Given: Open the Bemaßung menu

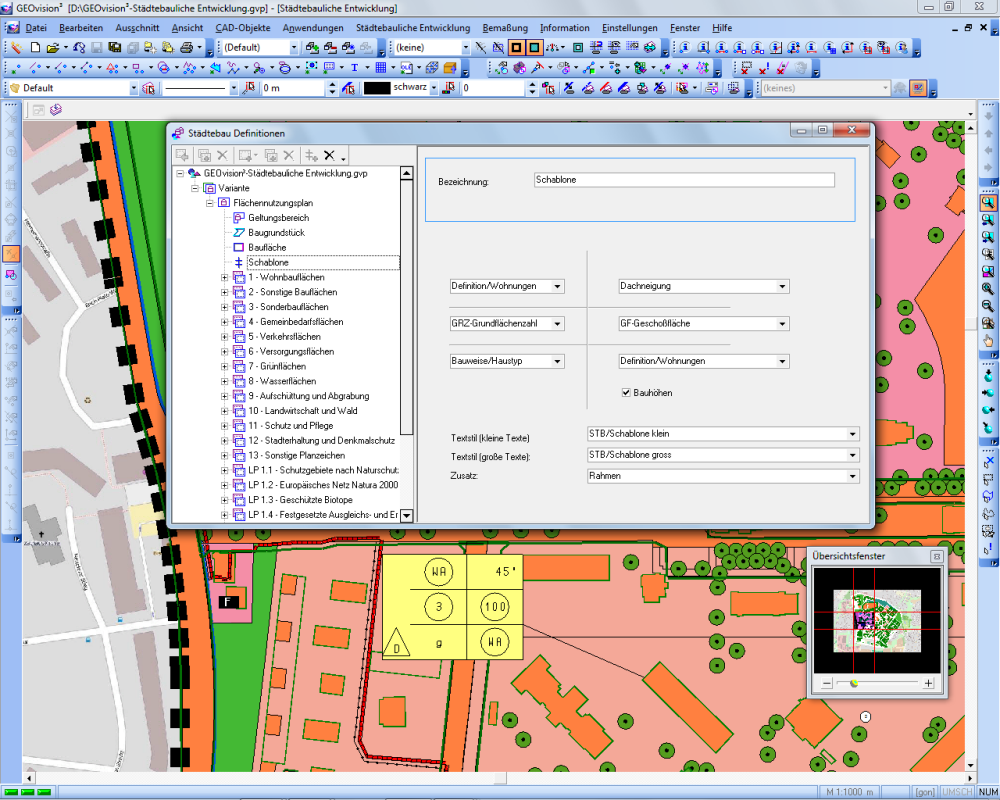Looking at the screenshot, I should 505,28.
